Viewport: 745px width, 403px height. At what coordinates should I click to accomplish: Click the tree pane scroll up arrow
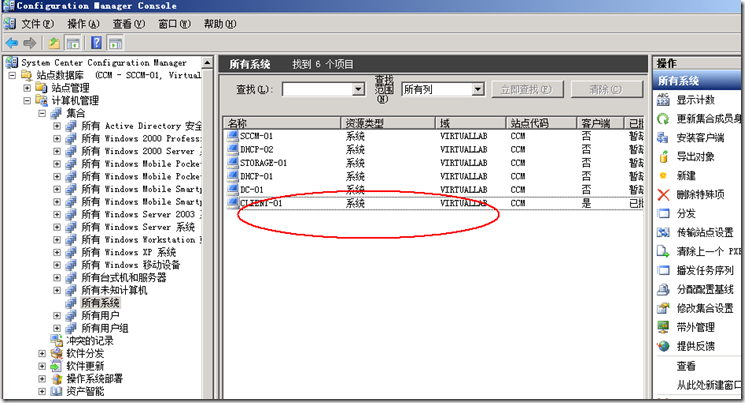(207, 63)
